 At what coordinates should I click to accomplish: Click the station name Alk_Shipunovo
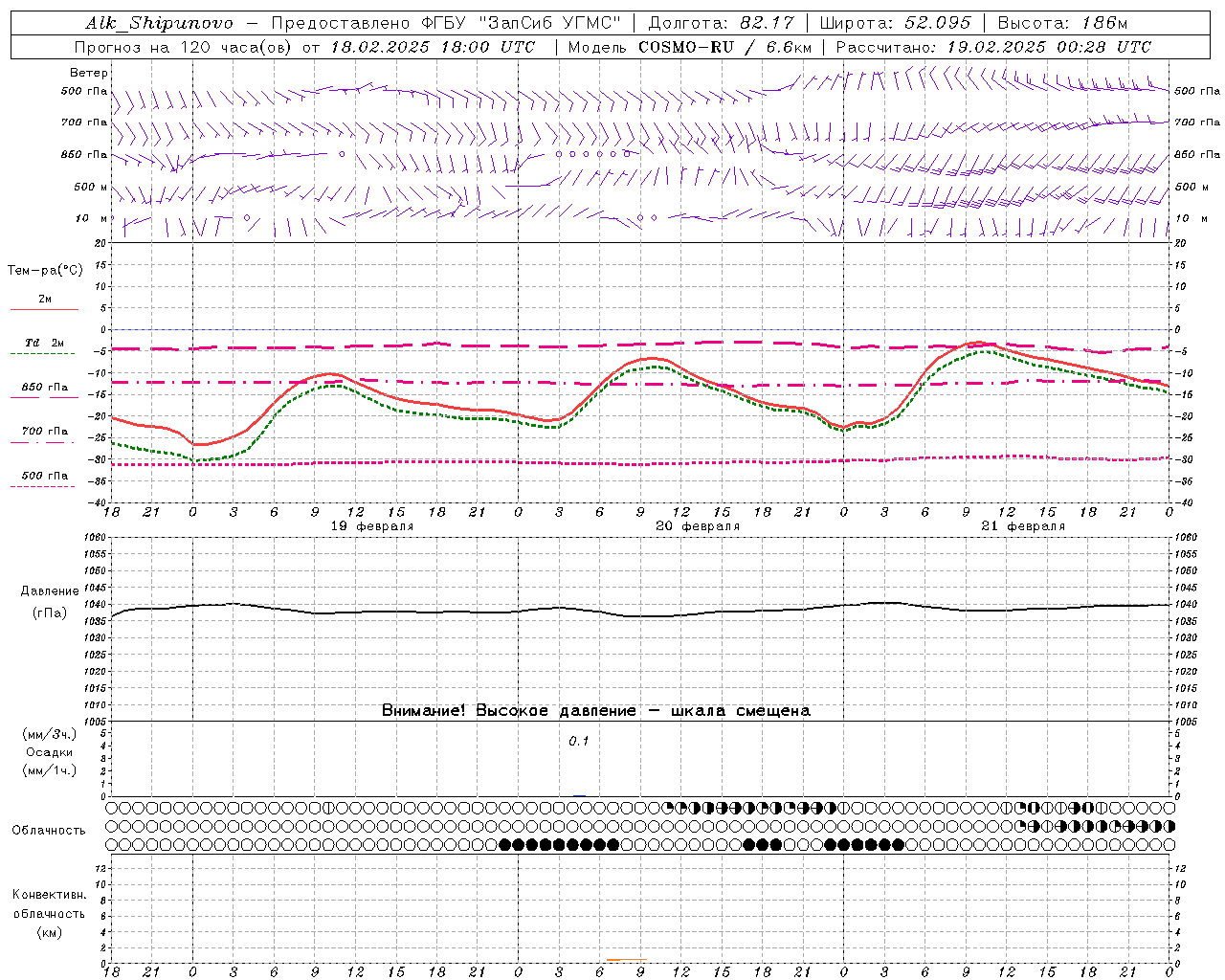(x=159, y=23)
